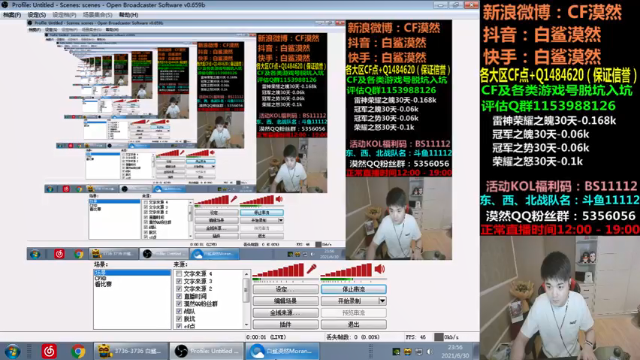The height and width of the screenshot is (360, 640).
Task: Click the 评估Q群1153988126 text in right overlay
Action: [549, 106]
